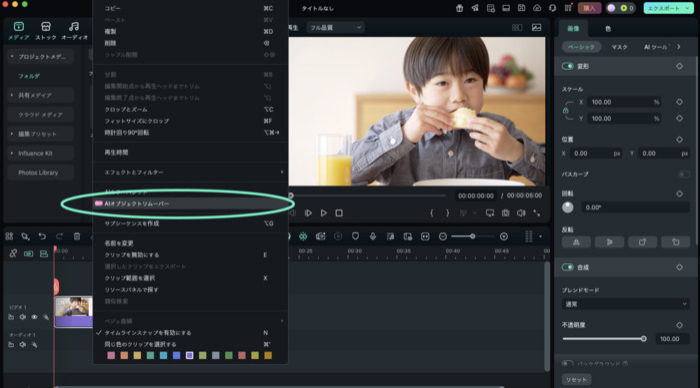The height and width of the screenshot is (388, 700).
Task: Click the timeline zoom slider handle
Action: click(472, 236)
